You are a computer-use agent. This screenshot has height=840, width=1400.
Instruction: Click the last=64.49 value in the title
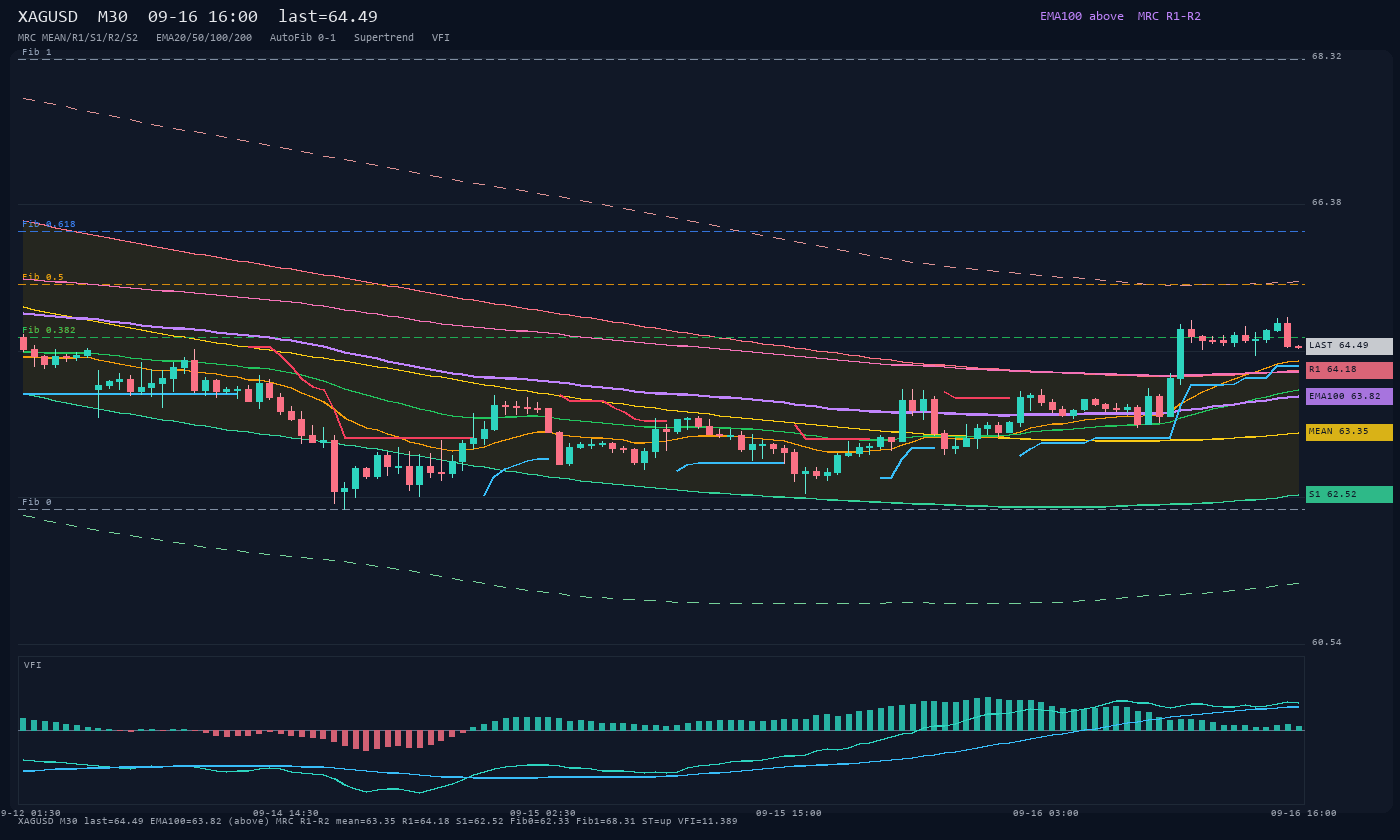click(328, 17)
